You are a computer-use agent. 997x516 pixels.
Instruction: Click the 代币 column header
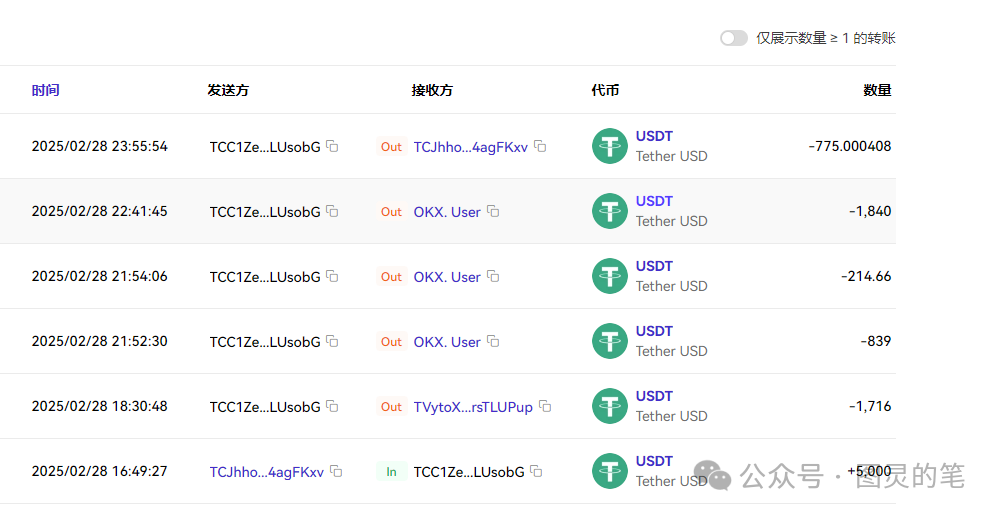605,90
